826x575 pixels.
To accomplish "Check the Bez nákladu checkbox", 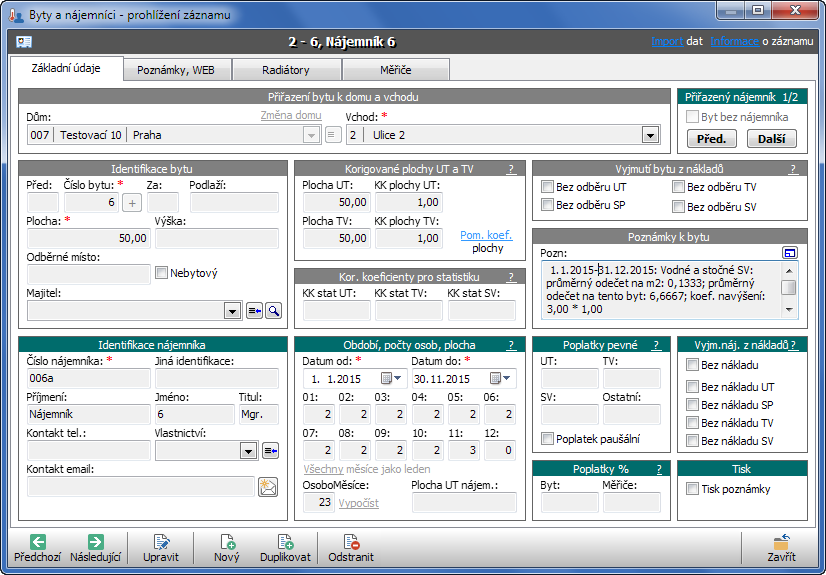I will (692, 364).
